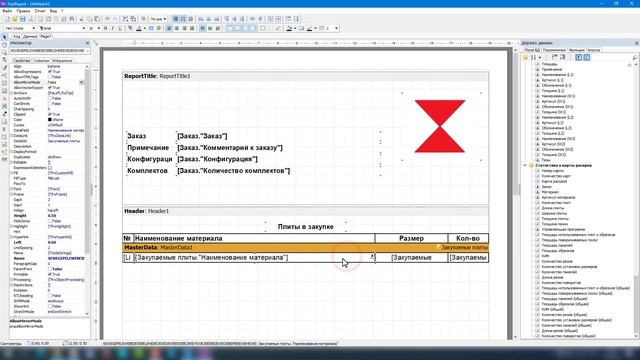
Task: Toggle AllowHTMLTags checkbox
Action: 50,77
